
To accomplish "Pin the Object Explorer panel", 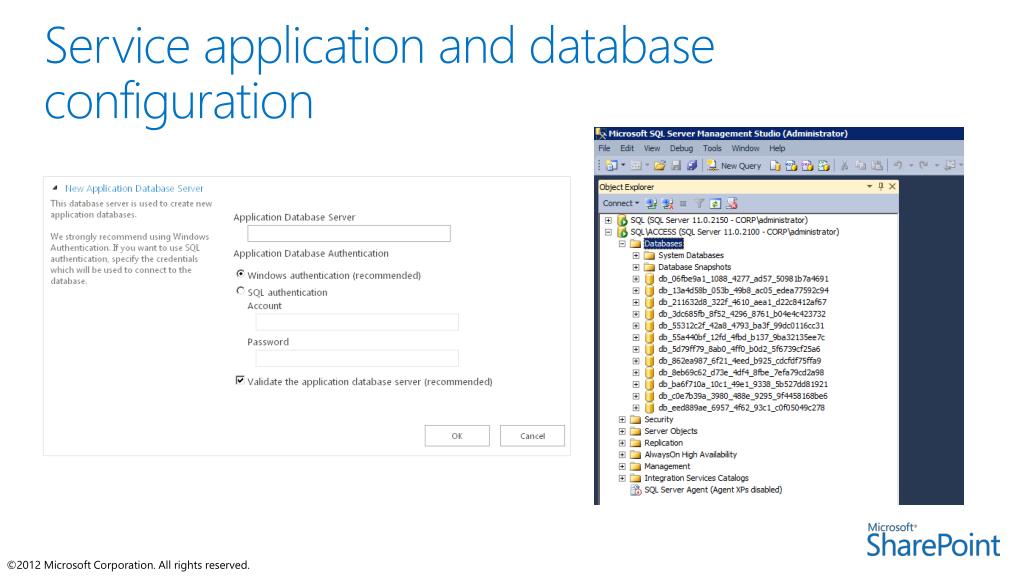I will (x=880, y=186).
